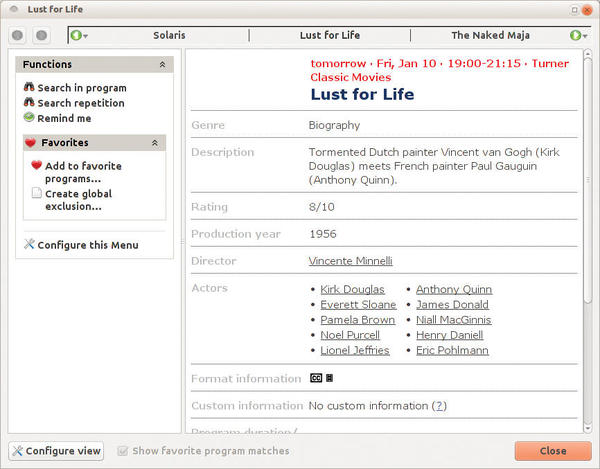Click the 8/10 rating value
This screenshot has width=600, height=469.
321,207
